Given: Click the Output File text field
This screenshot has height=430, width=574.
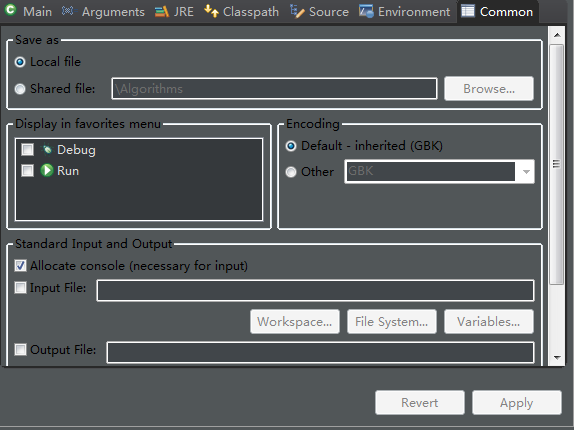Looking at the screenshot, I should click(x=320, y=352).
